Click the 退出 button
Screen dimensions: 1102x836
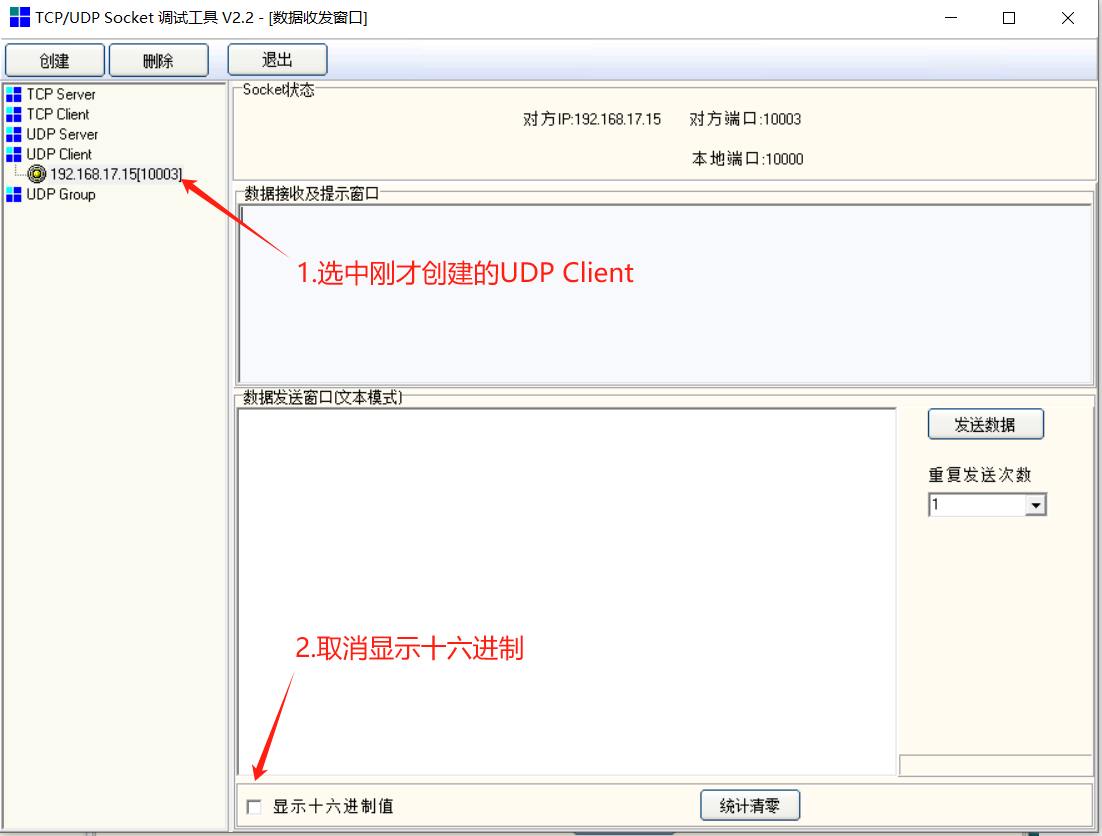pyautogui.click(x=277, y=60)
